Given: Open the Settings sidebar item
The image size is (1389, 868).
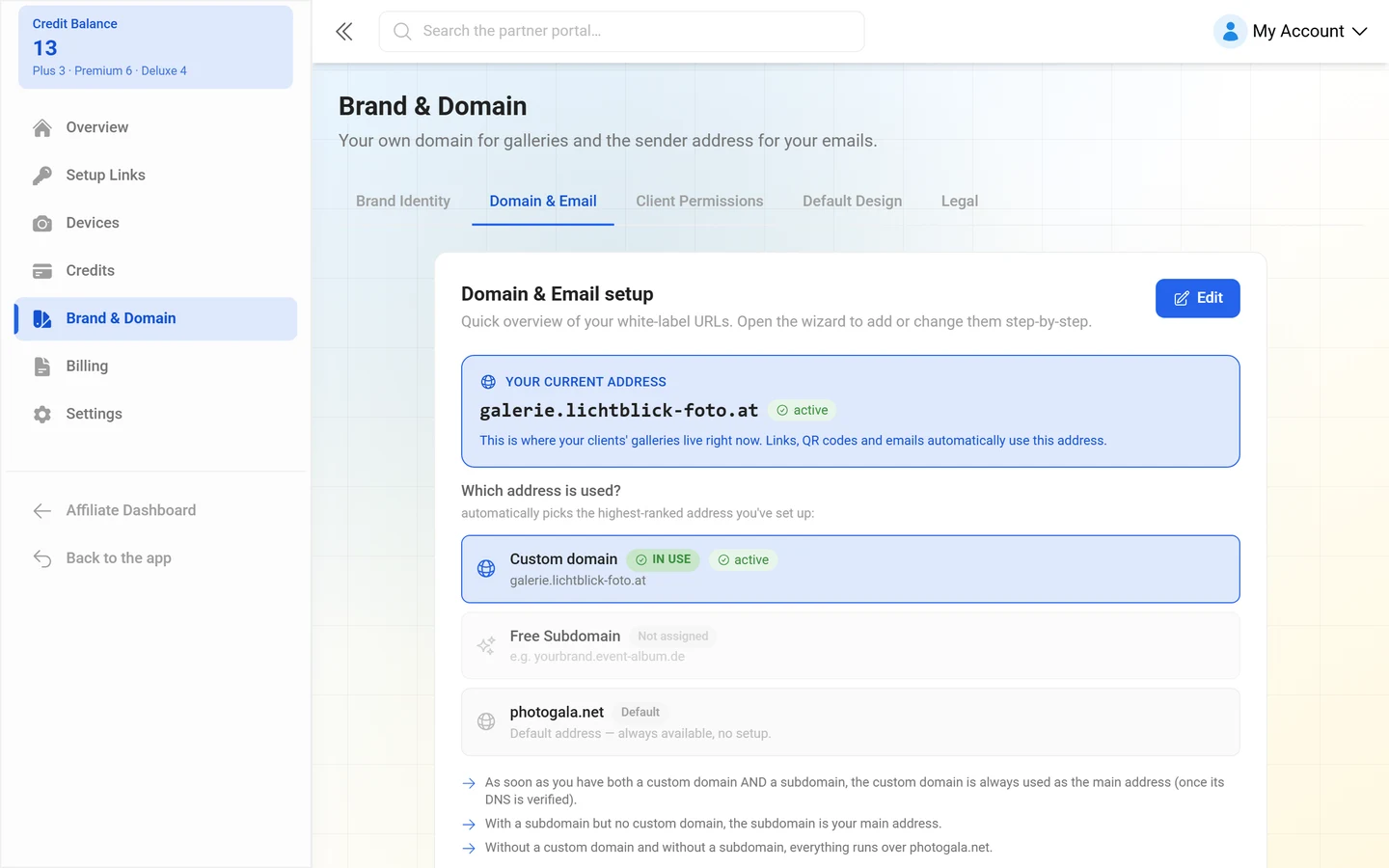Looking at the screenshot, I should [x=155, y=414].
